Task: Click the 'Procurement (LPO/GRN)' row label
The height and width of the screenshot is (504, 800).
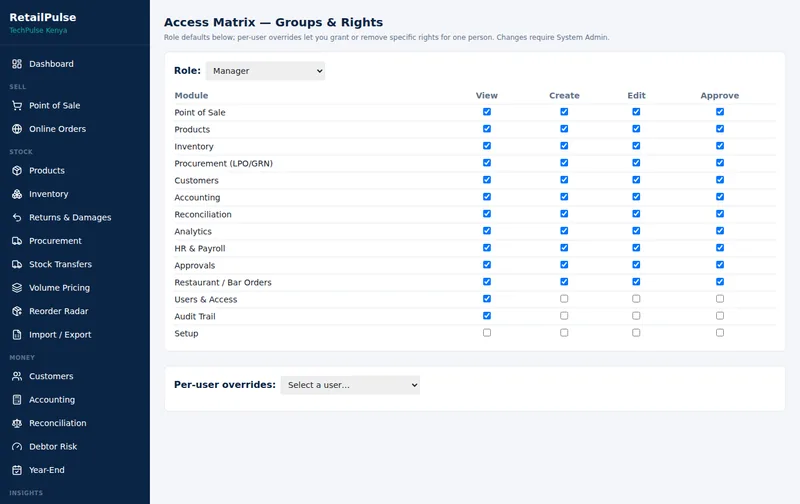Action: click(x=223, y=164)
